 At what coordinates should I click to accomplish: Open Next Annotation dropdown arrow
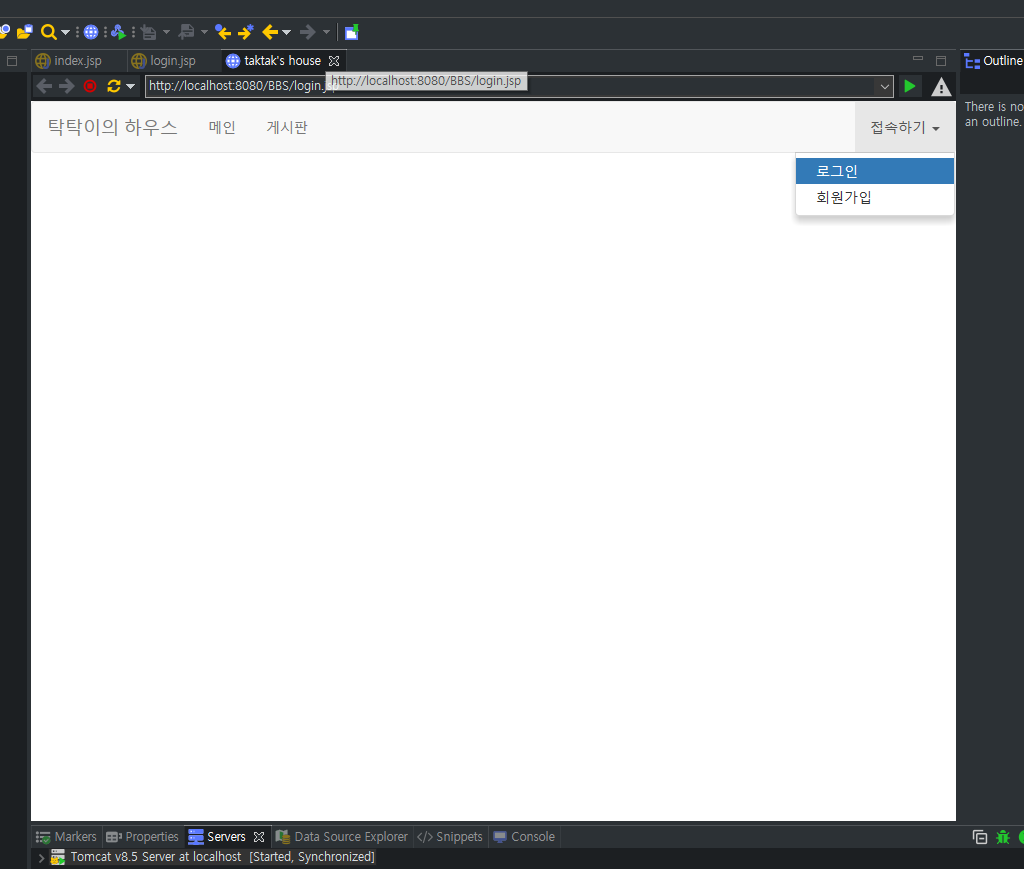coord(167,32)
